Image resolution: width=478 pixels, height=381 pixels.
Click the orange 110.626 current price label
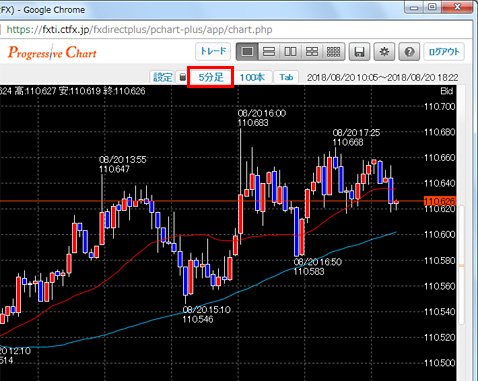point(440,201)
